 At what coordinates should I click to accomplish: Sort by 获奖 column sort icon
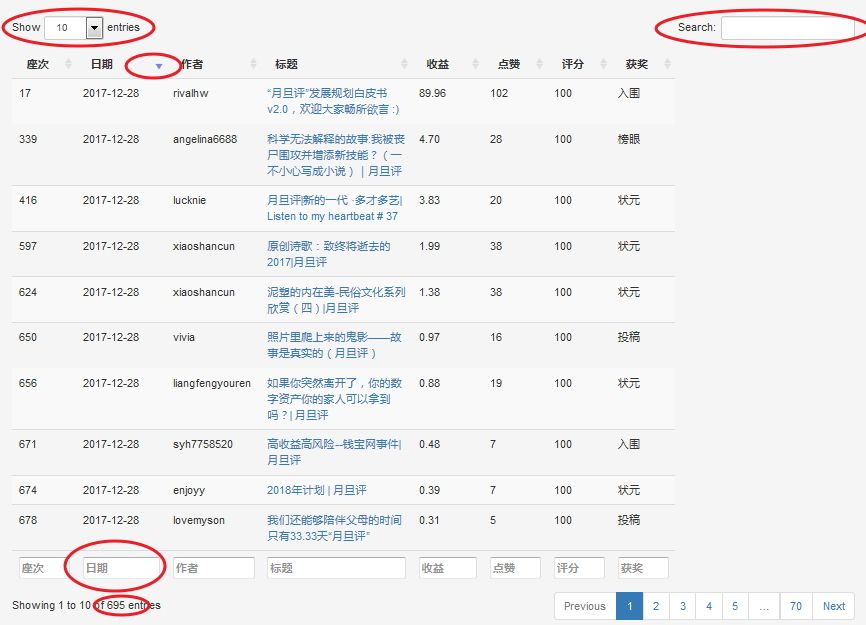667,64
